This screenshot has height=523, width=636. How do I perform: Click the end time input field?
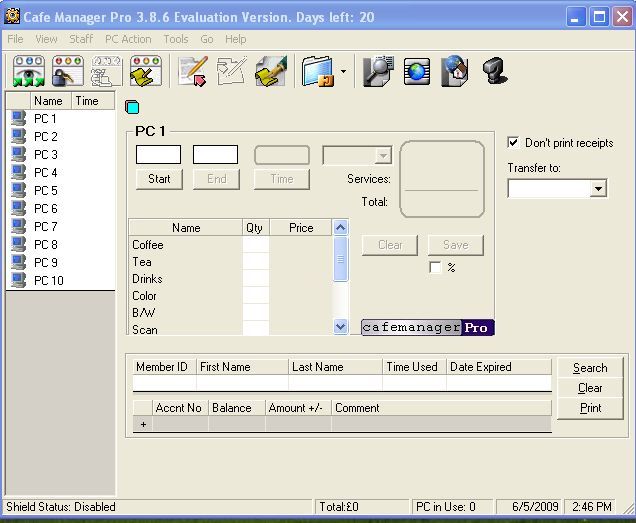[215, 155]
